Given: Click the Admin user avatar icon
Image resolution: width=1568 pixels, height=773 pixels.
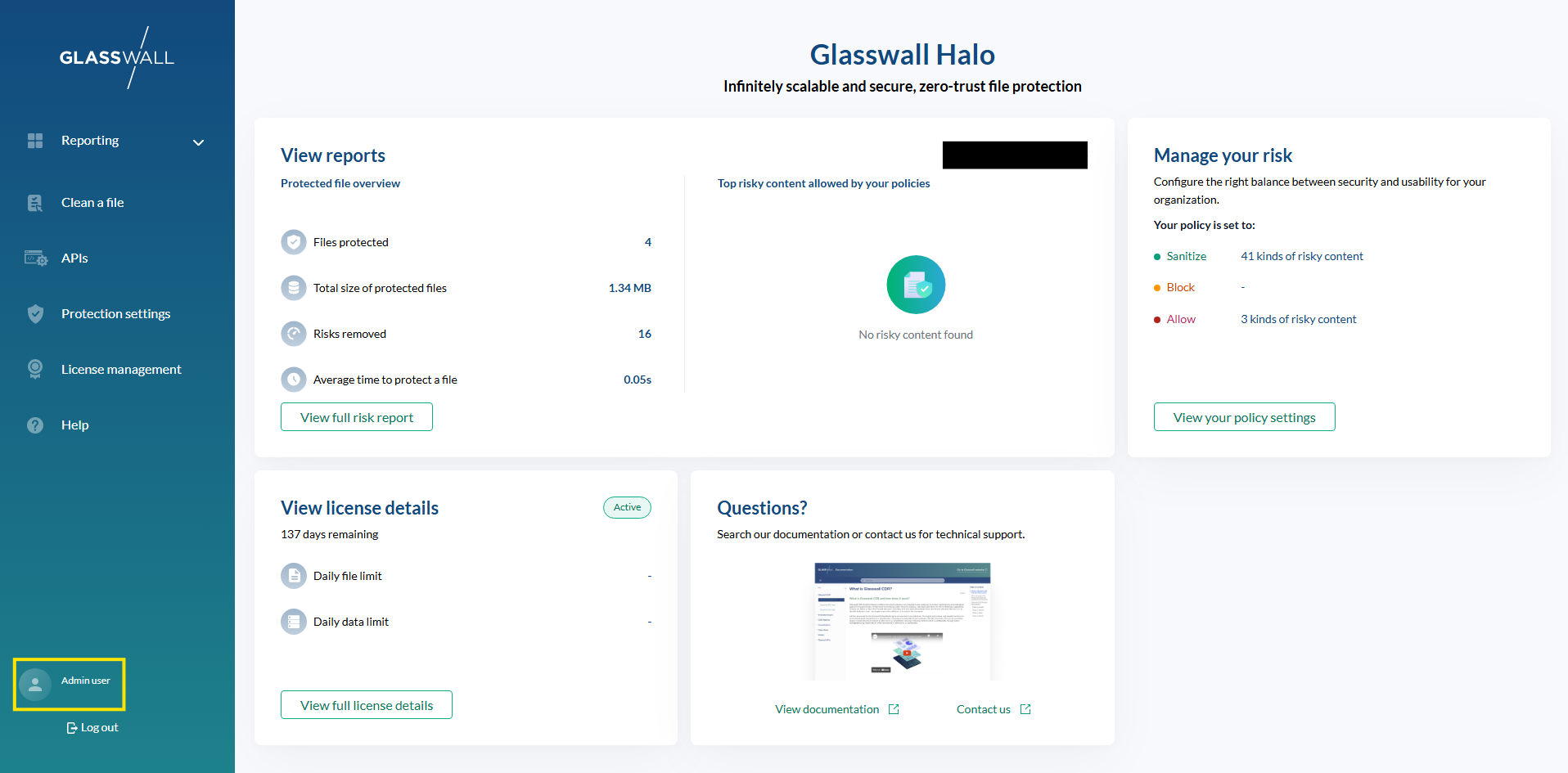Looking at the screenshot, I should [x=35, y=684].
